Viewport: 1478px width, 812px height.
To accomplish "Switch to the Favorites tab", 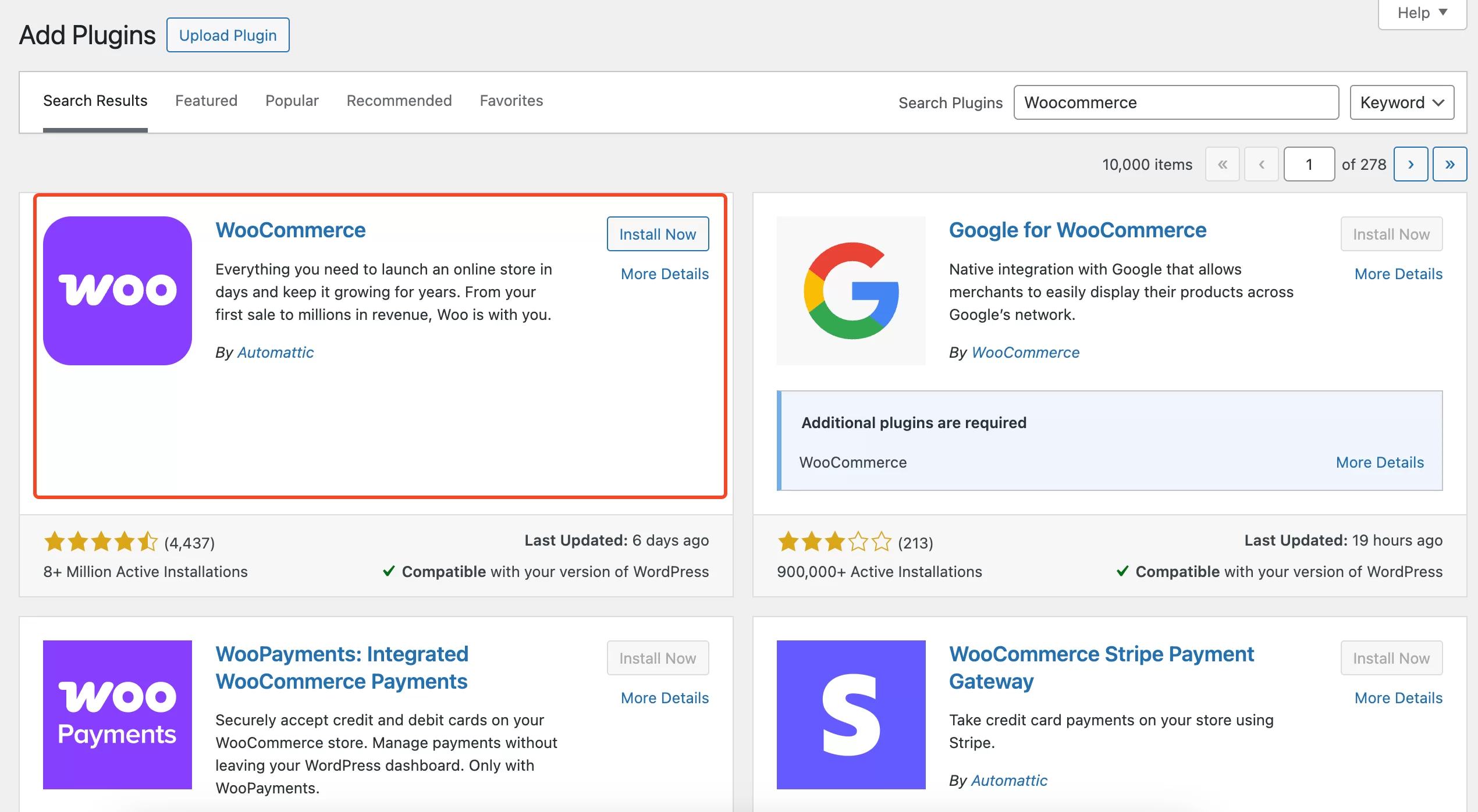I will (511, 101).
